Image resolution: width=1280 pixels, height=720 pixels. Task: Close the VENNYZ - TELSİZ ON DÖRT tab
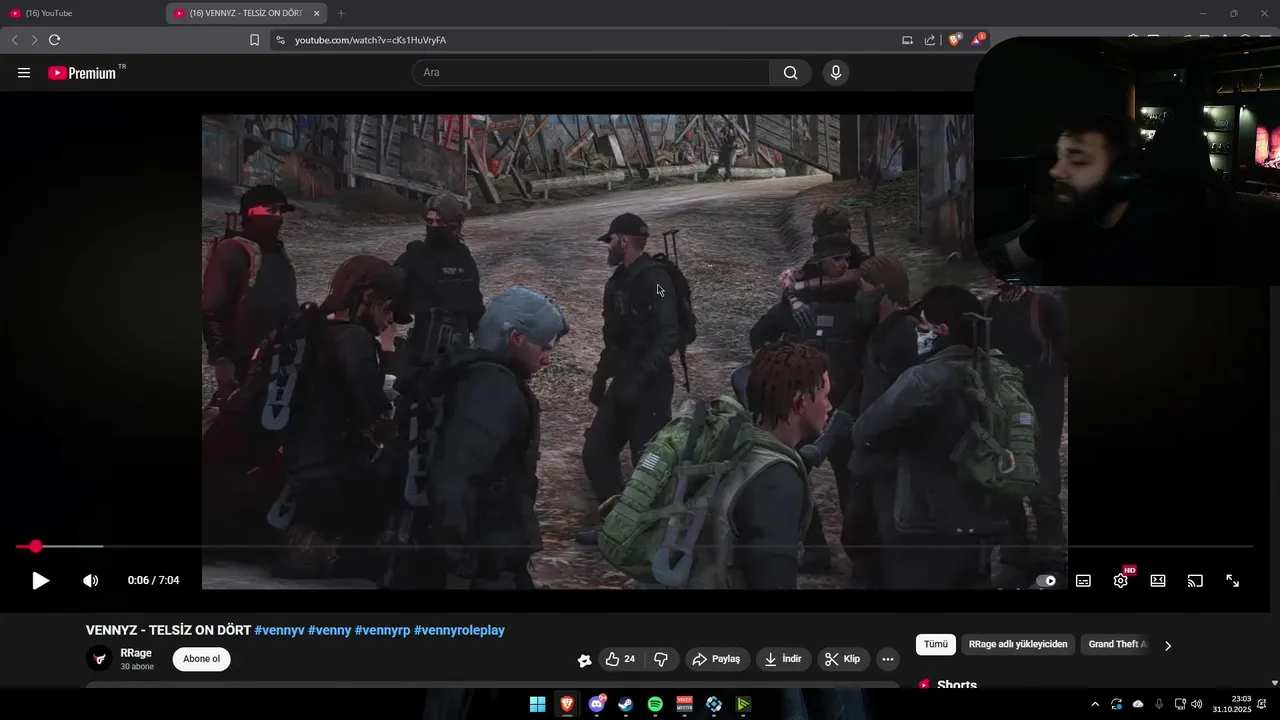pyautogui.click(x=317, y=13)
